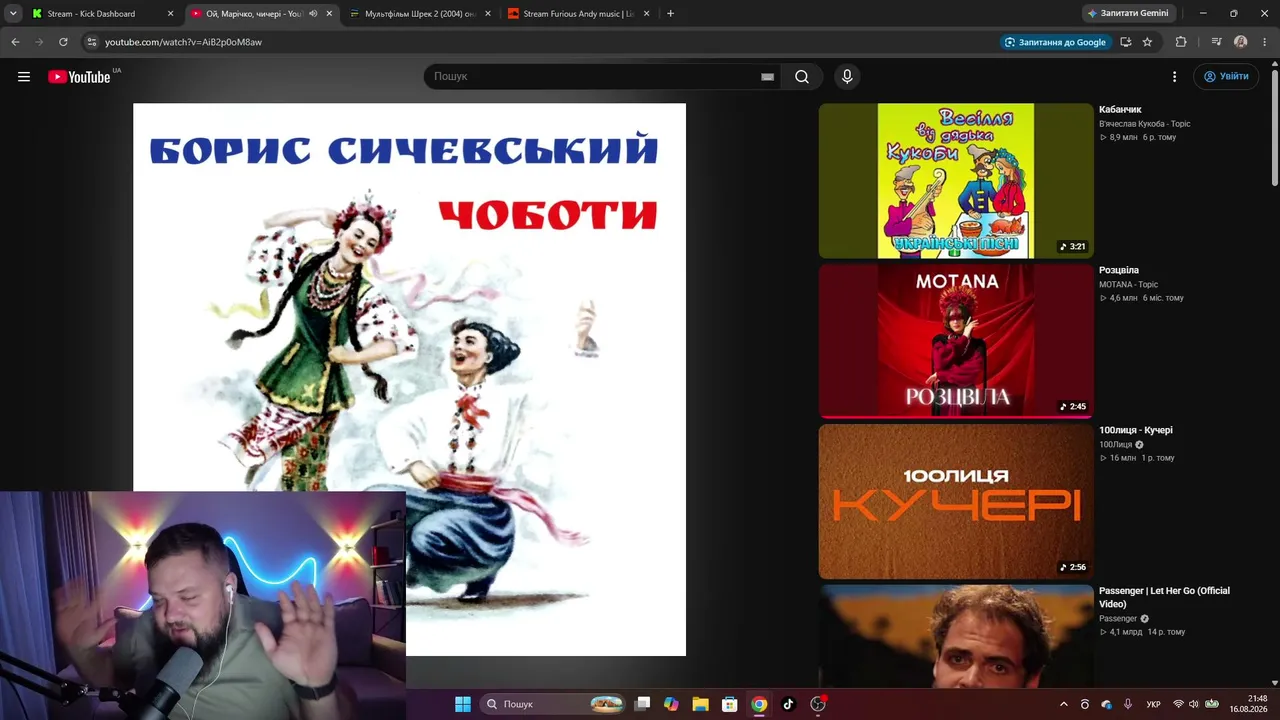Open the Windows Start menu

[x=463, y=704]
